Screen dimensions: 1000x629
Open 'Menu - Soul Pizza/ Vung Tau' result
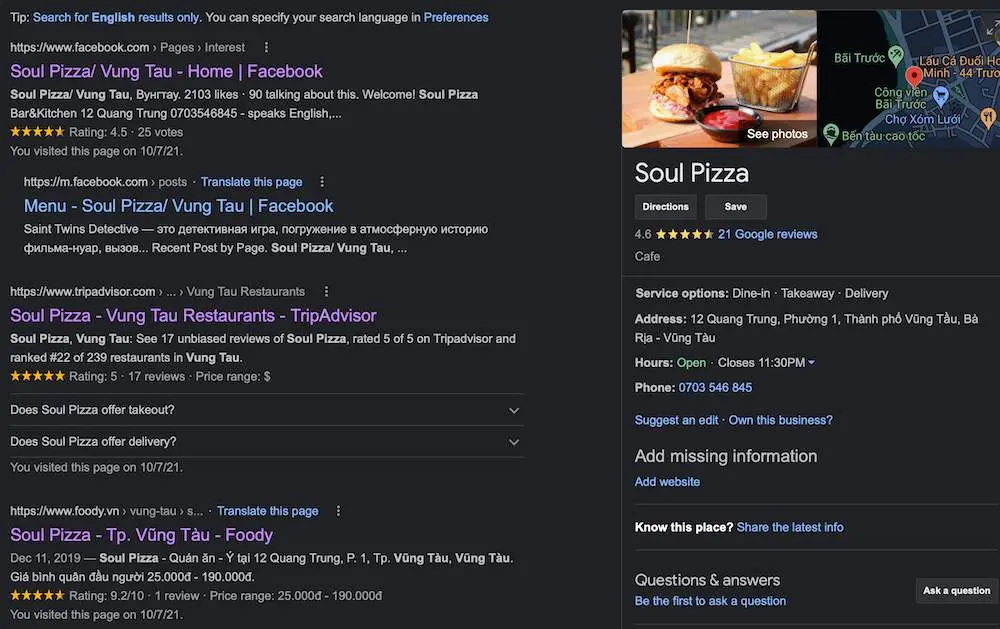(179, 206)
